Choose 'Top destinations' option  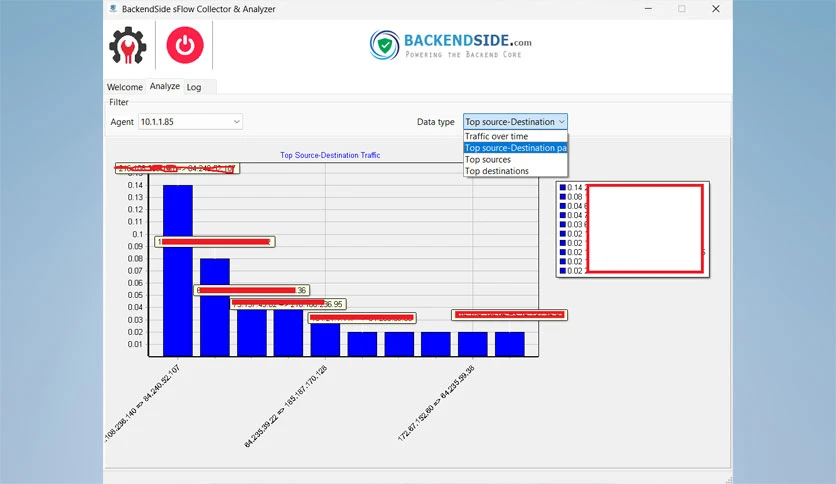(515, 171)
